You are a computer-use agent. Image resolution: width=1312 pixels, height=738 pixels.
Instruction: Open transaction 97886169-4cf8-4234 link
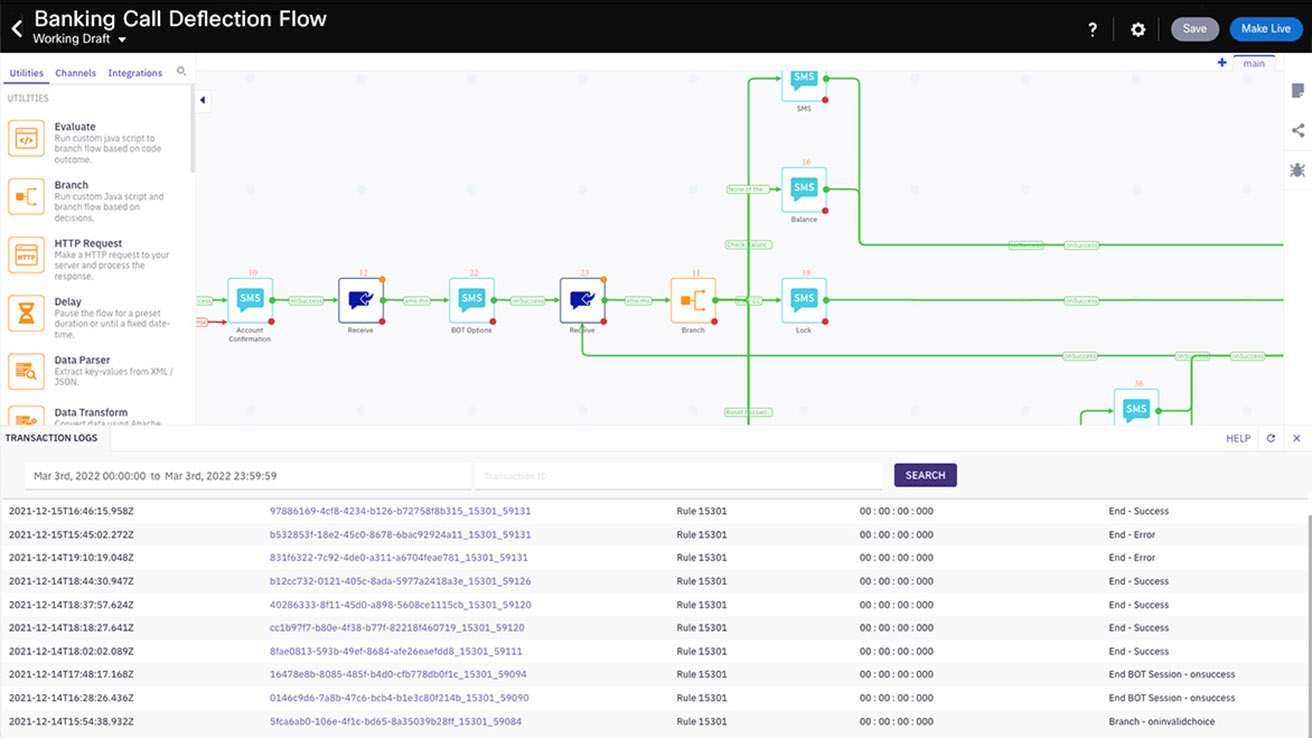(x=400, y=511)
